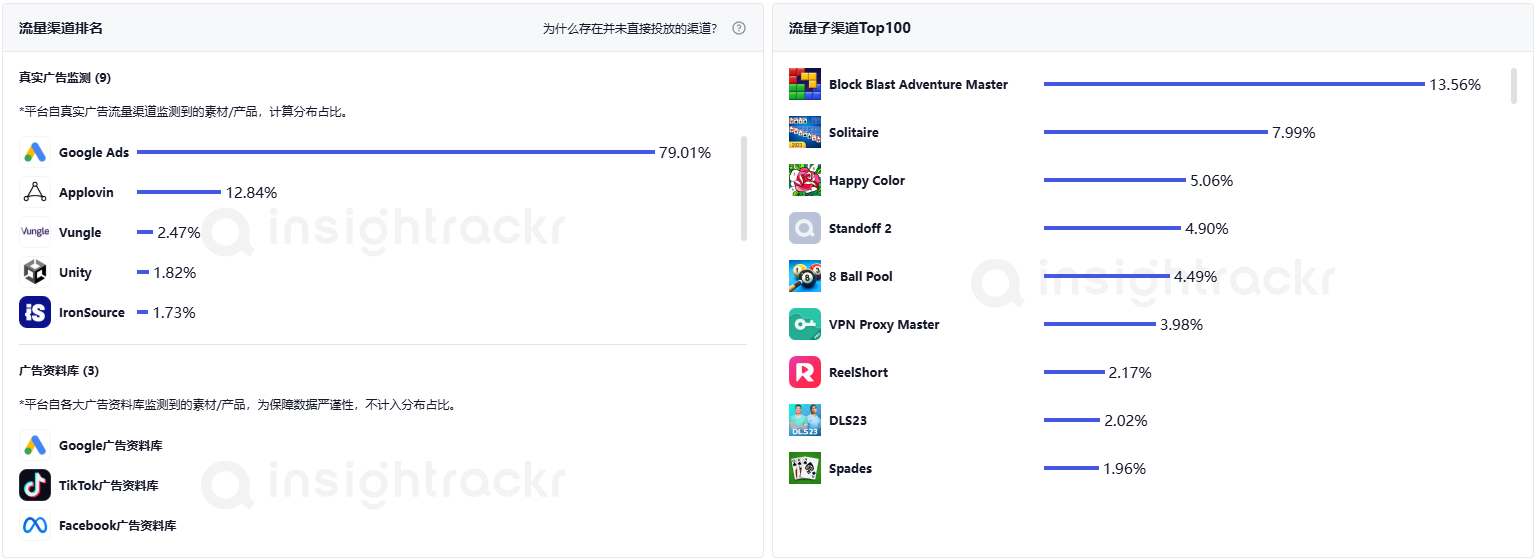Click the traffic channel ranking list scrollbar
1536x559 pixels.
point(743,188)
